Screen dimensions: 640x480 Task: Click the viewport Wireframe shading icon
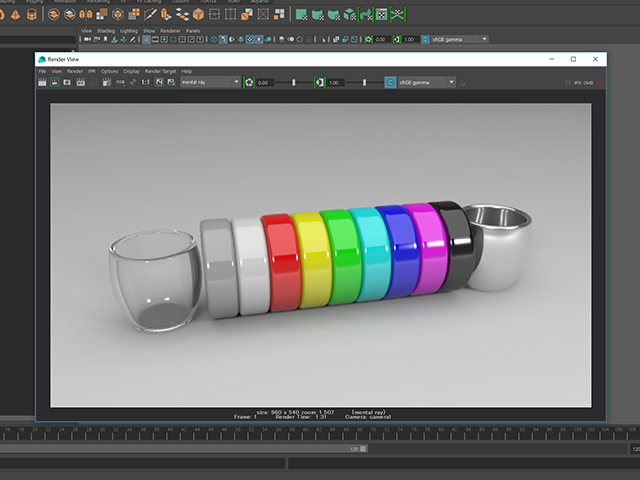[x=213, y=39]
